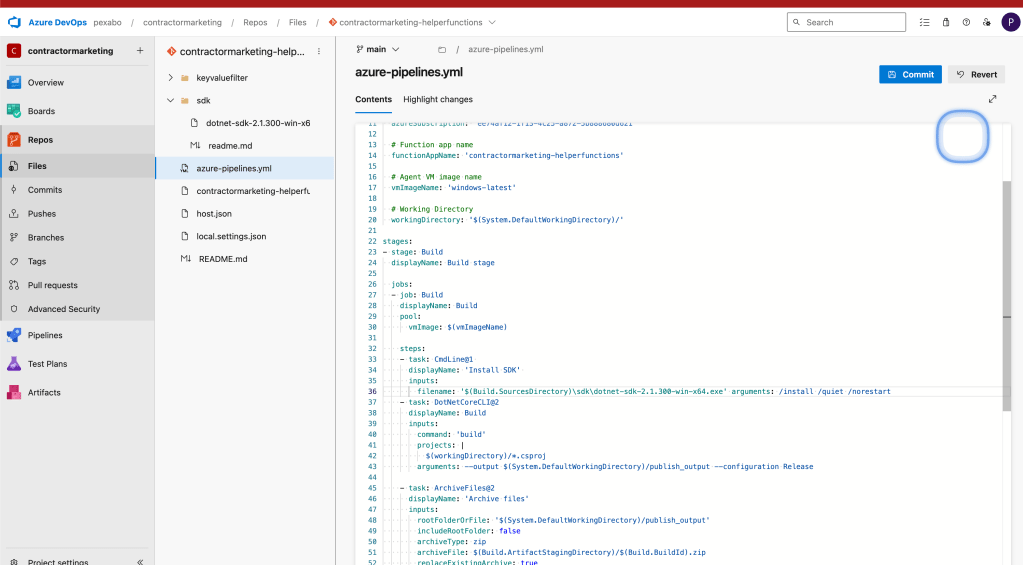Select azure-pipelines.yml in file tree

pyautogui.click(x=245, y=168)
